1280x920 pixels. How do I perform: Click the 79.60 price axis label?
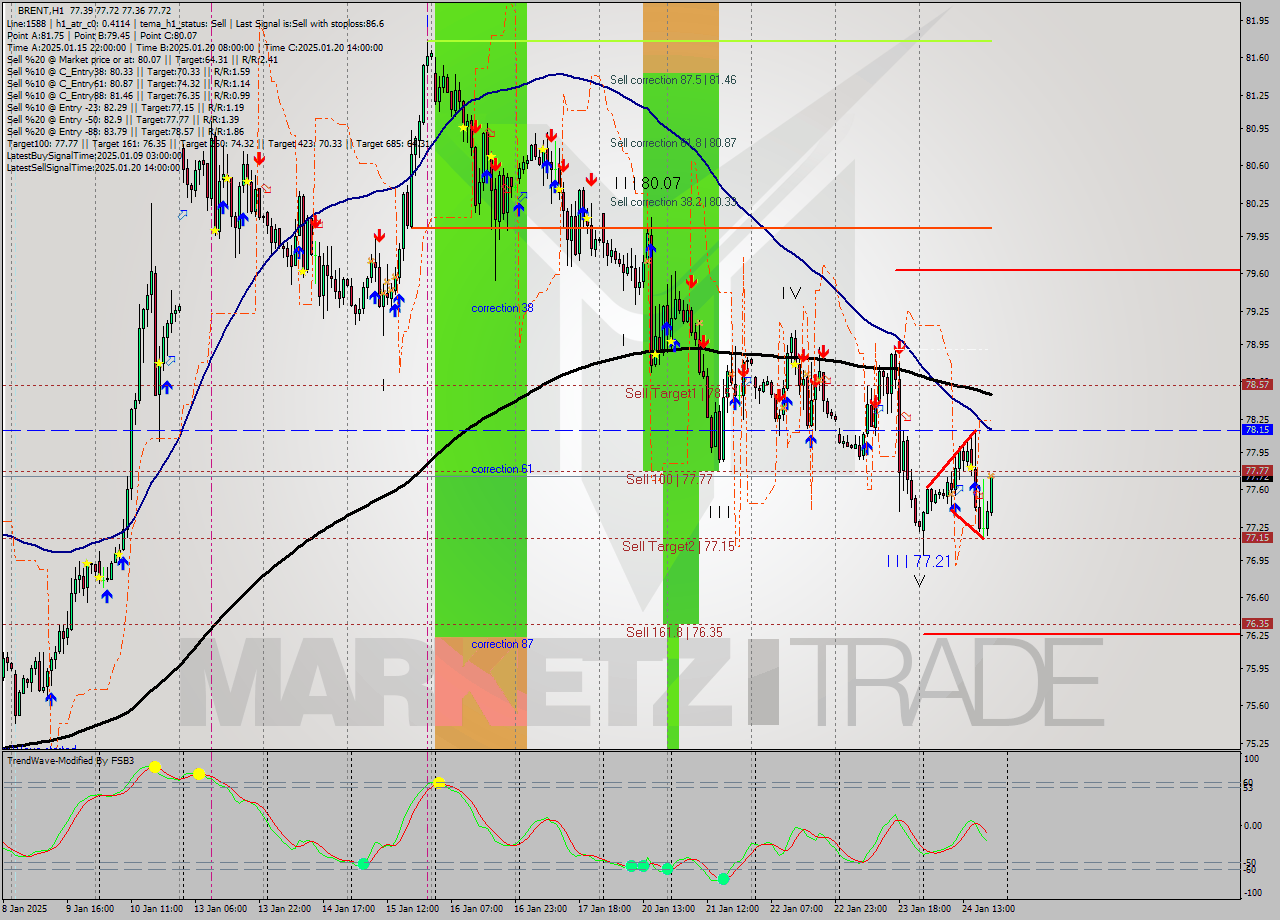point(1257,274)
